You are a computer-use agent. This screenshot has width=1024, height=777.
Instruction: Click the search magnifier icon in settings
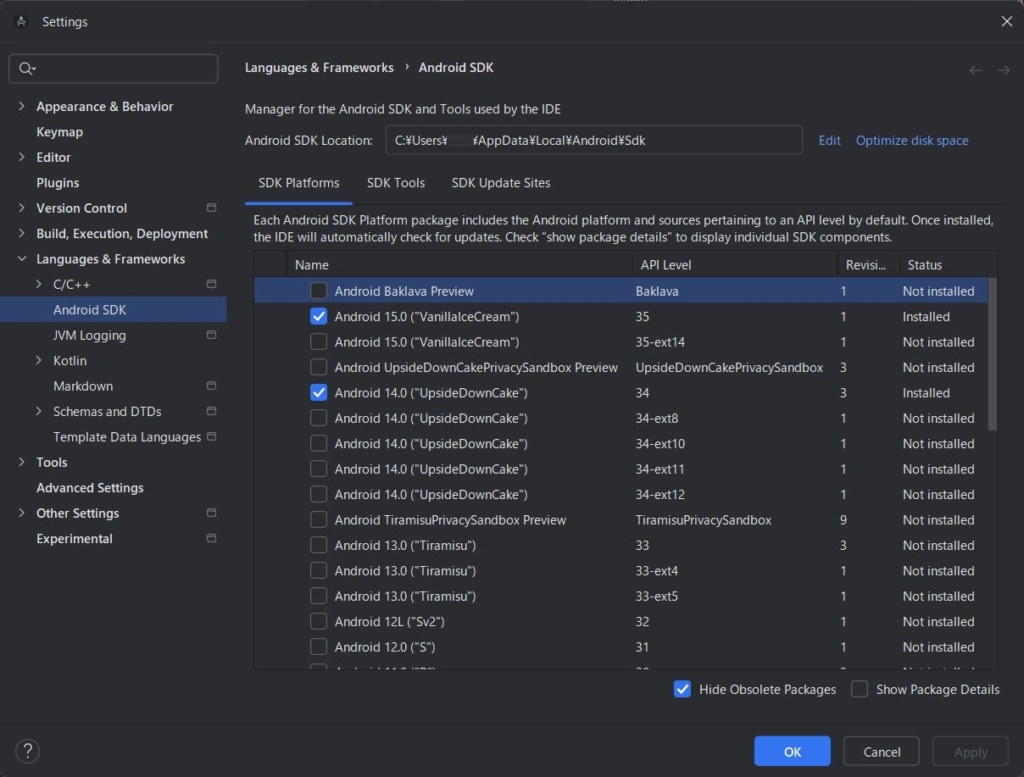[x=27, y=69]
